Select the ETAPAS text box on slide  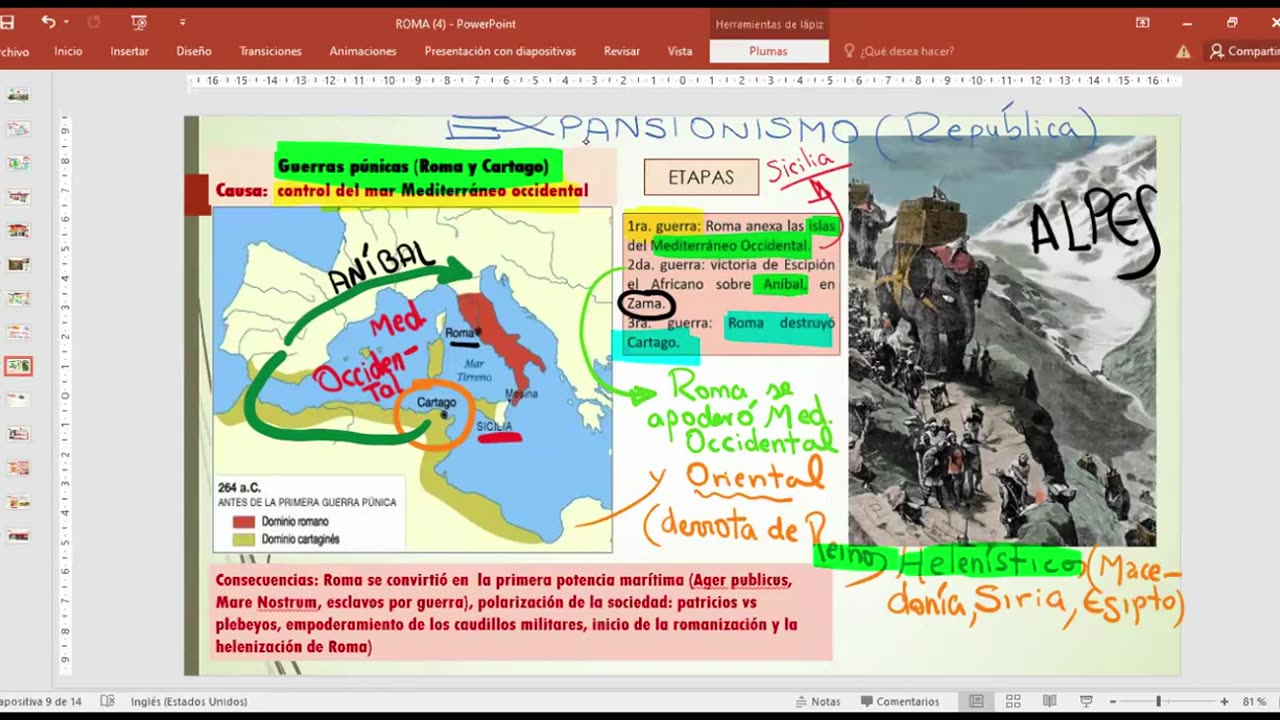click(700, 177)
